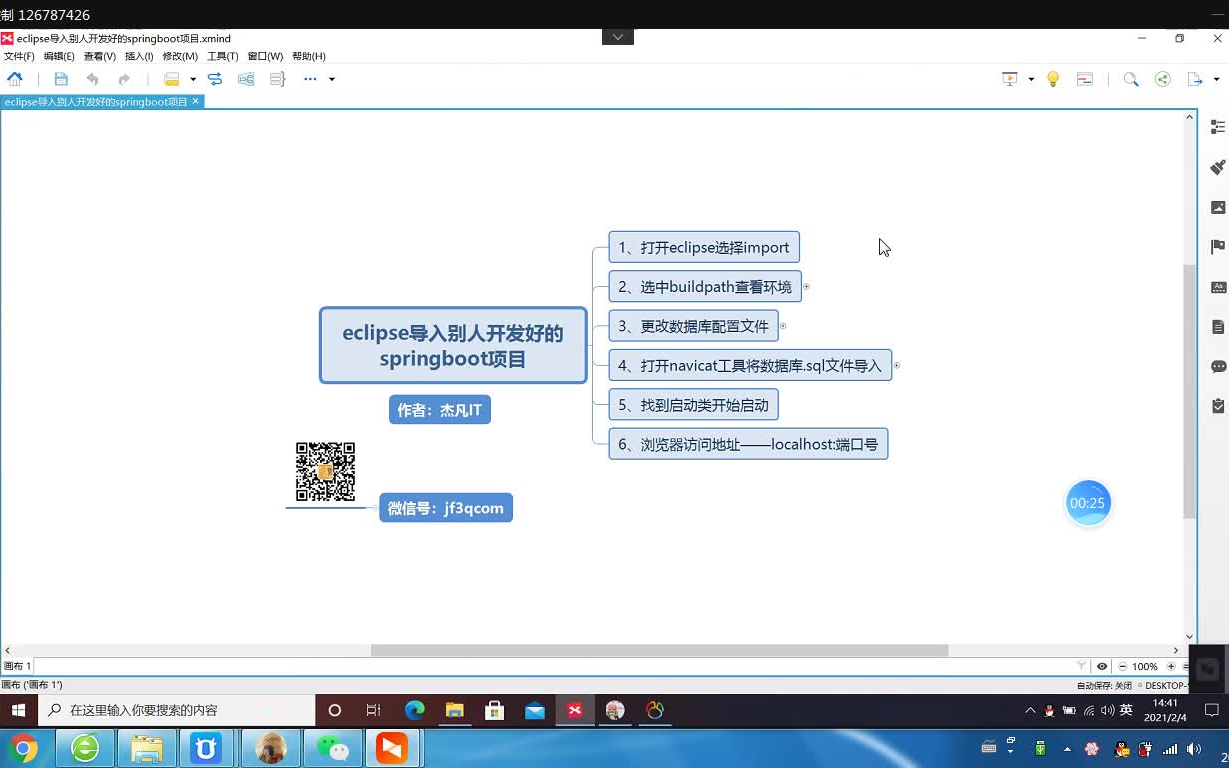Select the Search magnifier tool
Image resolution: width=1229 pixels, height=768 pixels.
click(1131, 79)
